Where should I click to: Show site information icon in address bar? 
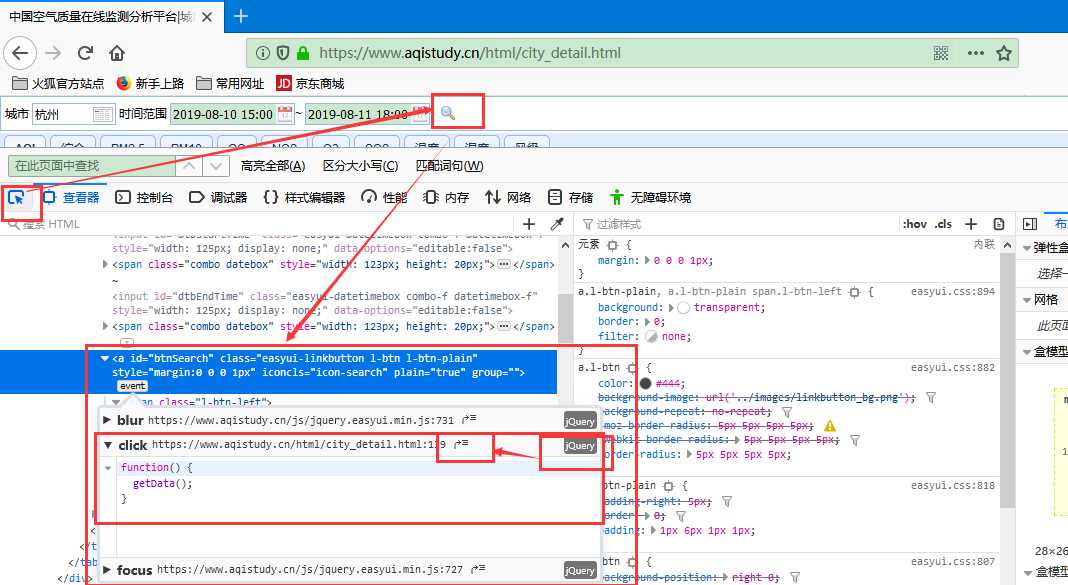[x=262, y=53]
